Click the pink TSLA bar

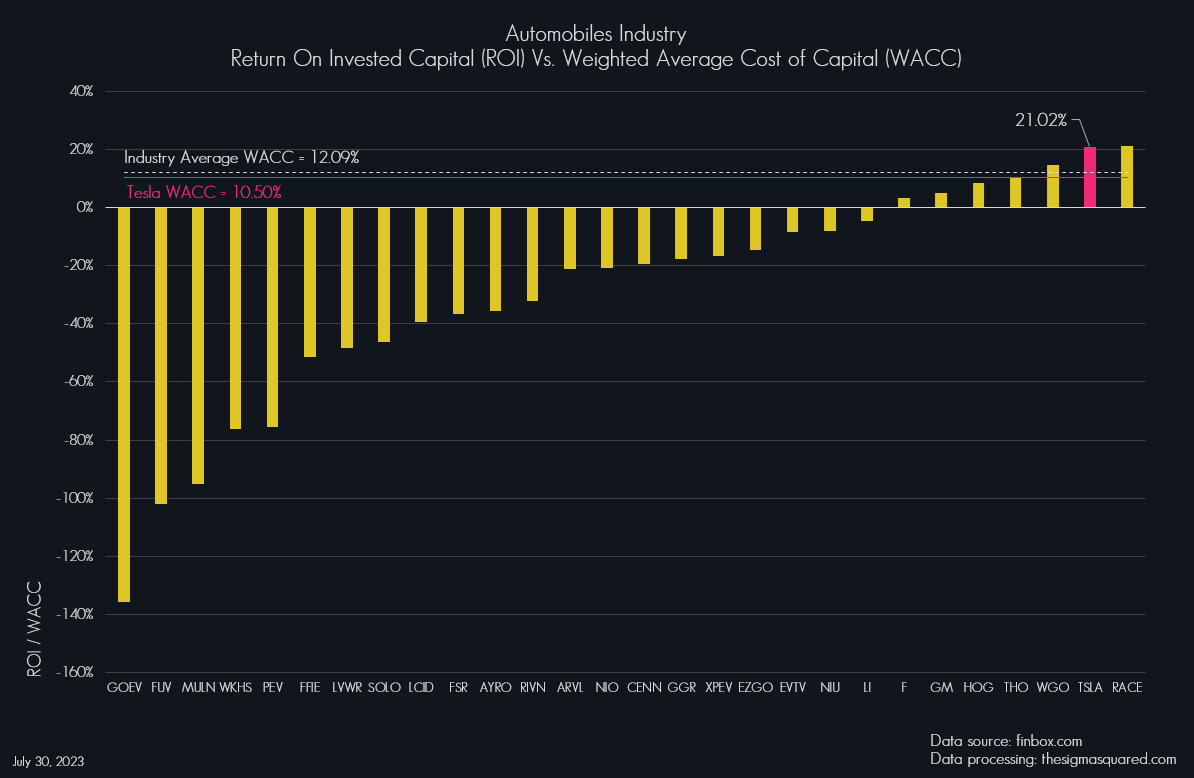(x=1090, y=177)
